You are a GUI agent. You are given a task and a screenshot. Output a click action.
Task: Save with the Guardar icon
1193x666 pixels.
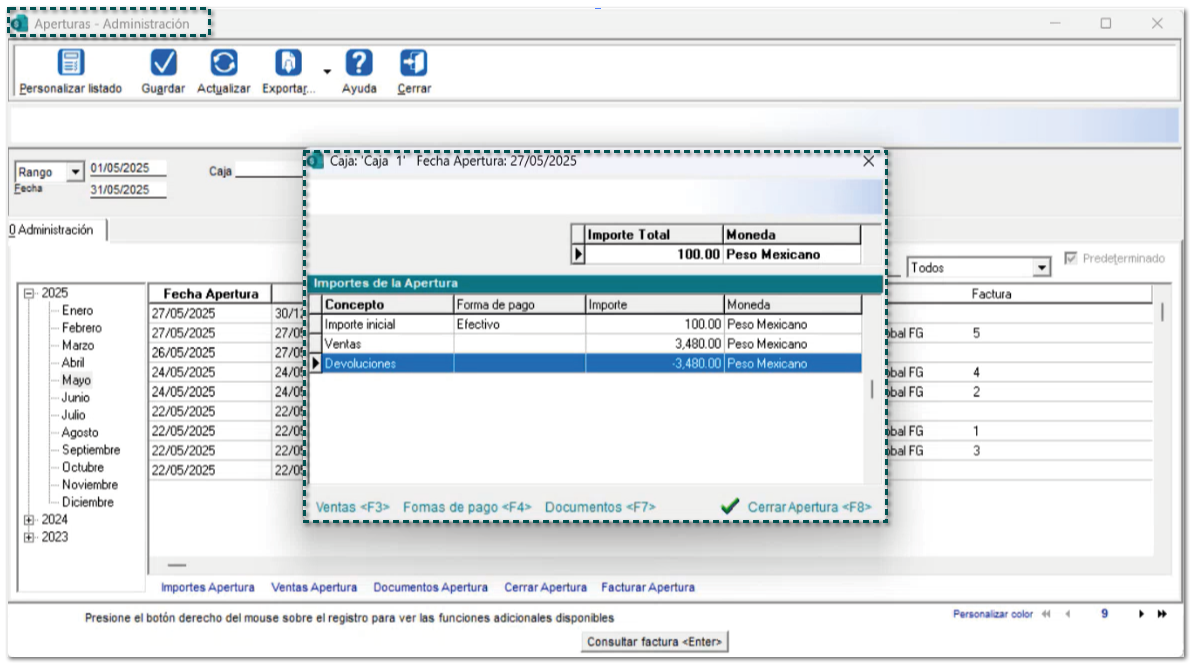coord(163,63)
